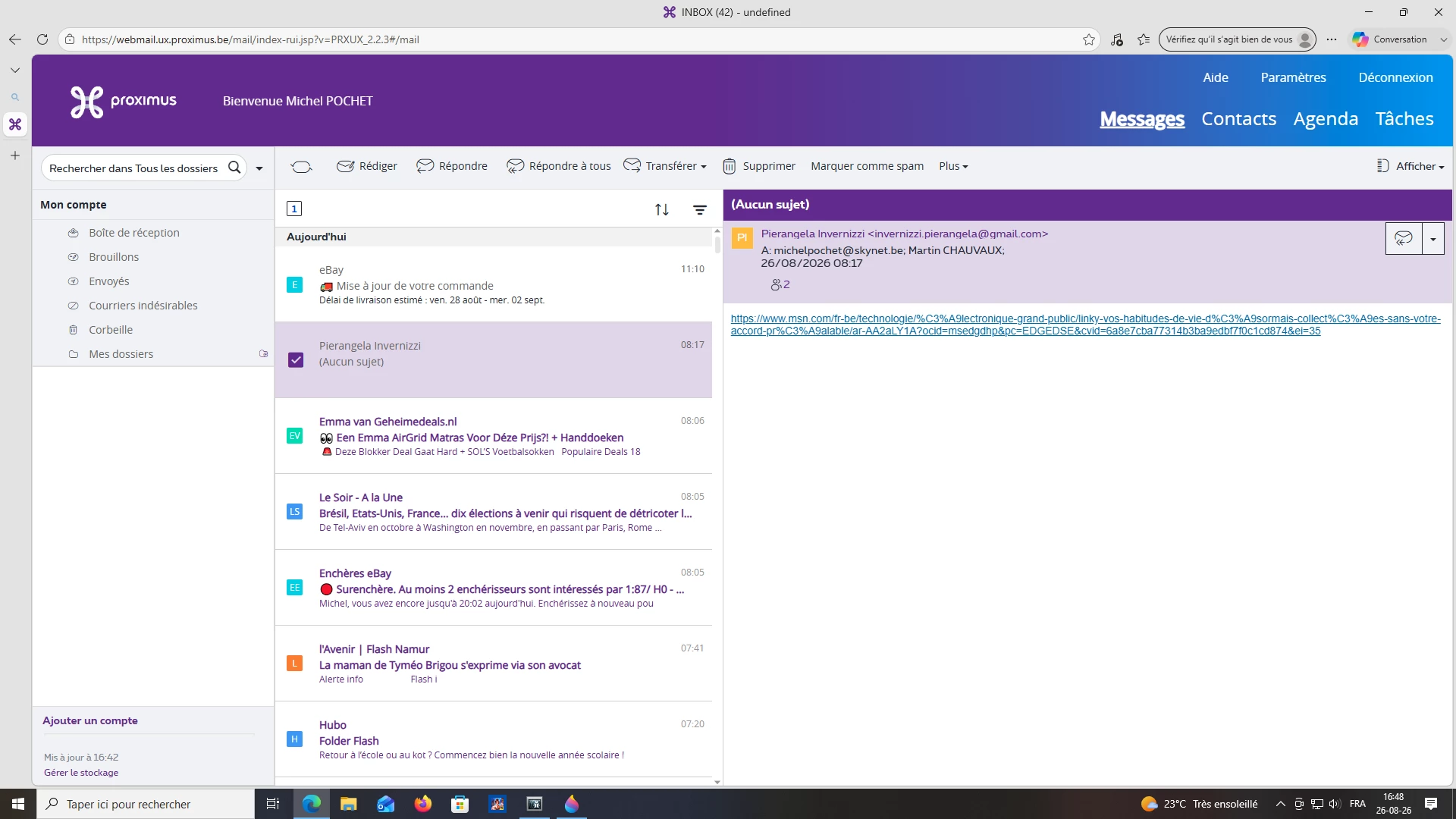Click Répondre à tous
The width and height of the screenshot is (1456, 819).
click(x=559, y=166)
